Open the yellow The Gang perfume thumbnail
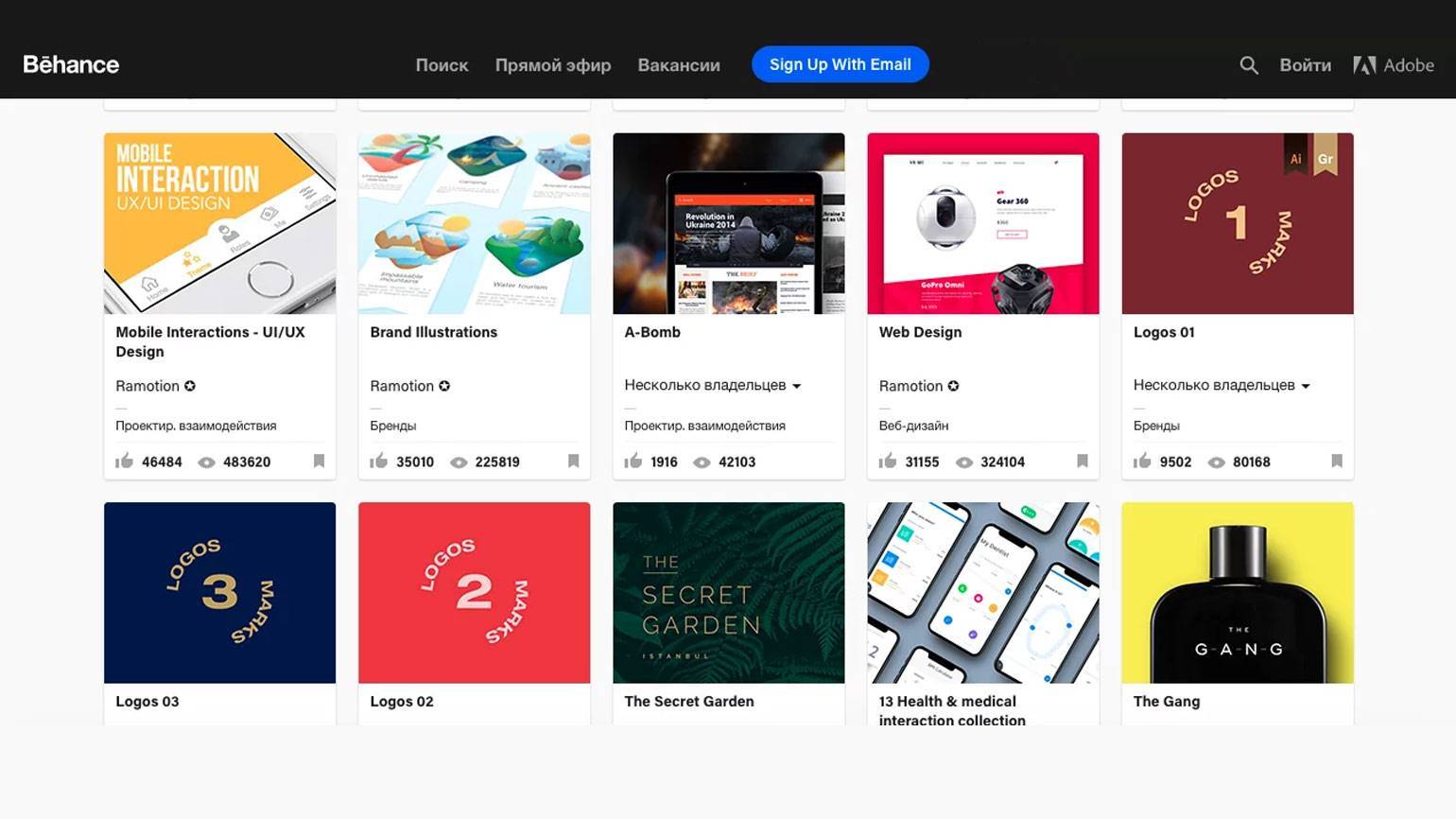Image resolution: width=1456 pixels, height=819 pixels. click(1237, 592)
